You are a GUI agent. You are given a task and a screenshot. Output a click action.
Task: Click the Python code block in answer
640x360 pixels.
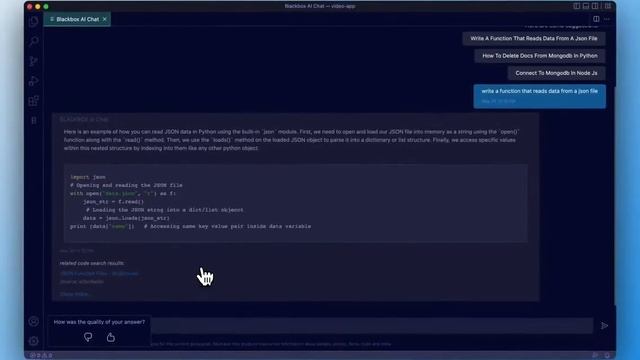pyautogui.click(x=296, y=203)
